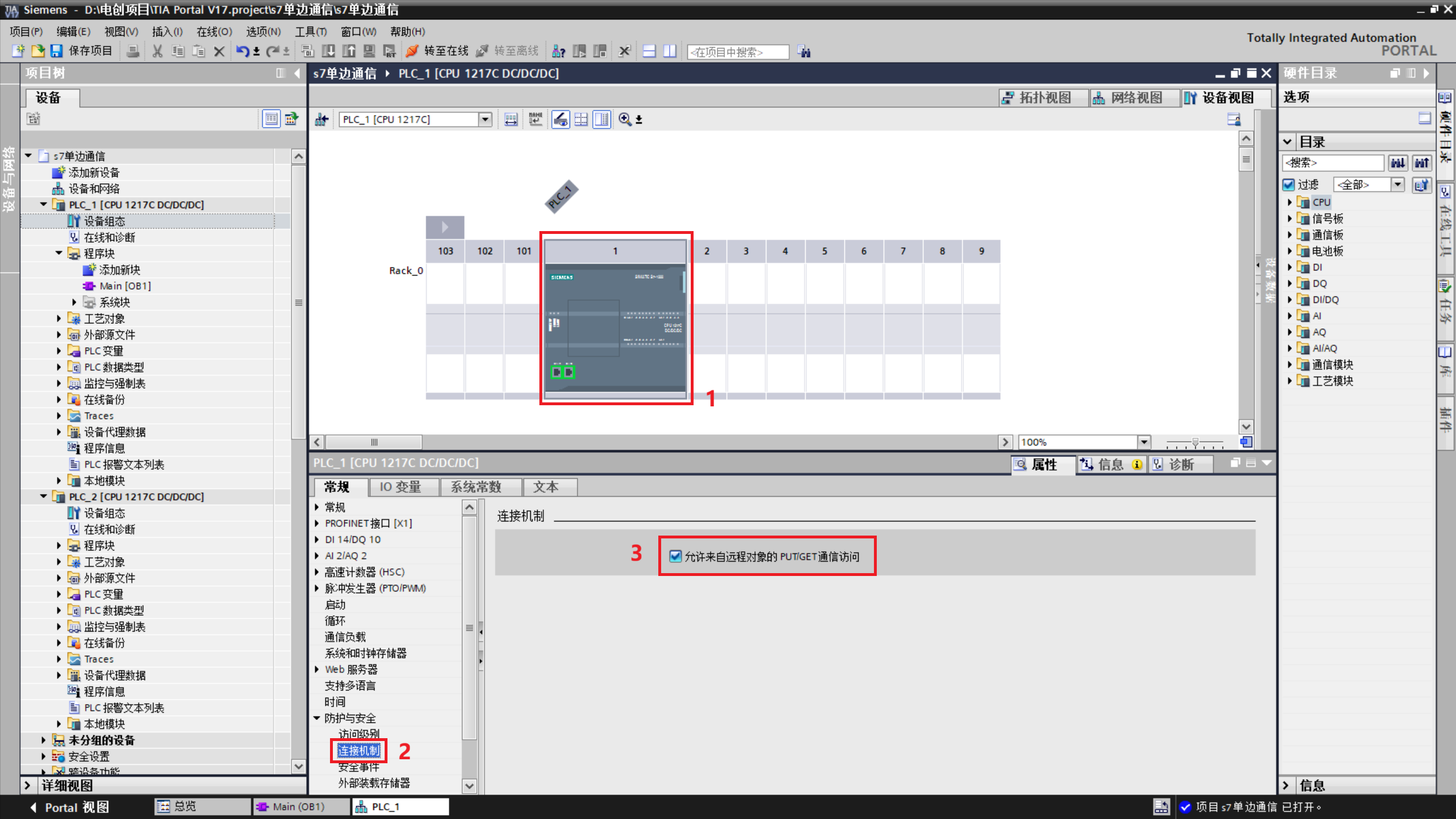
Task: Click the zoom slider in device view
Action: click(1195, 442)
